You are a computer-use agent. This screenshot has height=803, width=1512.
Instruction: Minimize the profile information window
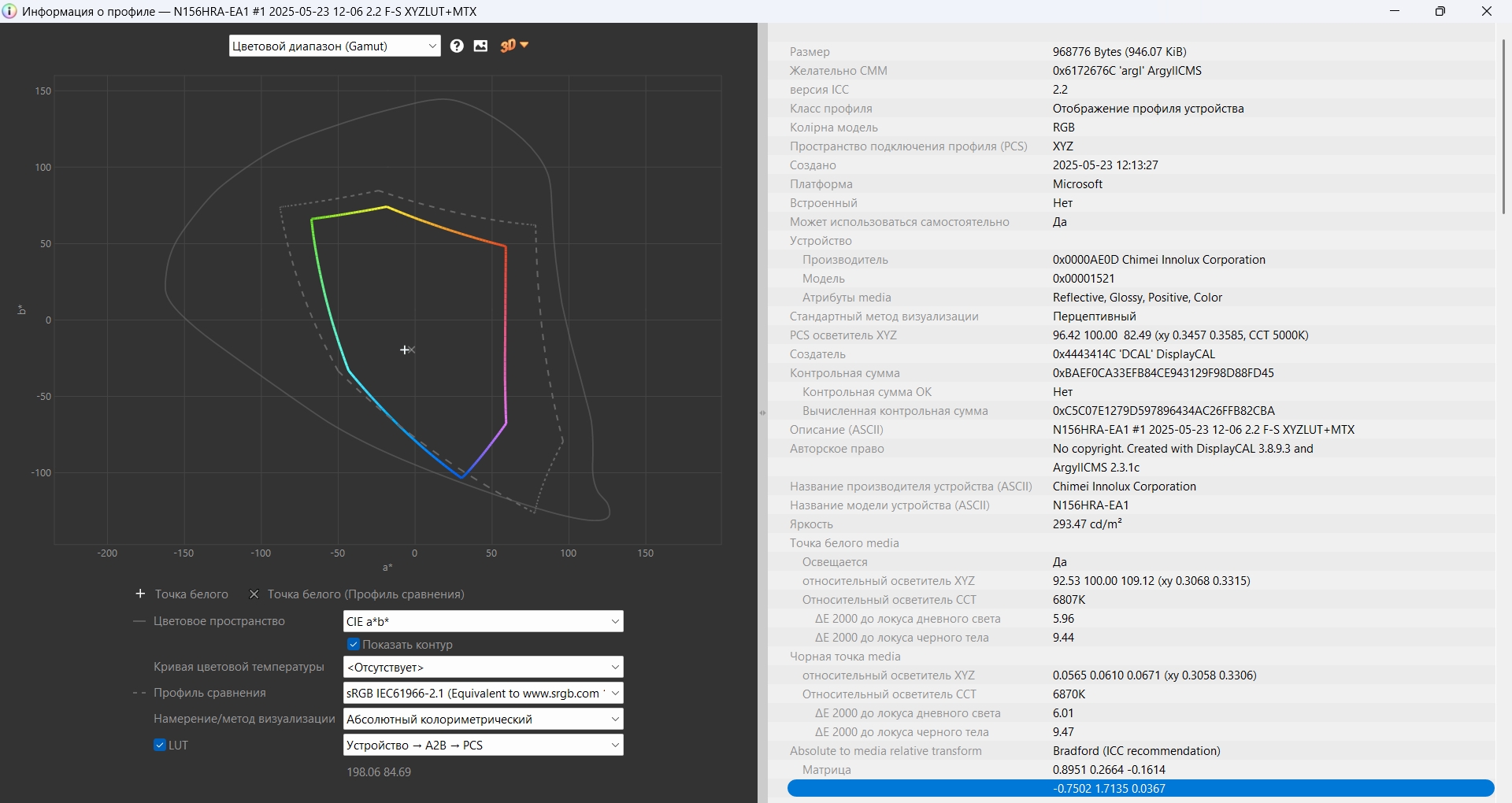point(1395,11)
